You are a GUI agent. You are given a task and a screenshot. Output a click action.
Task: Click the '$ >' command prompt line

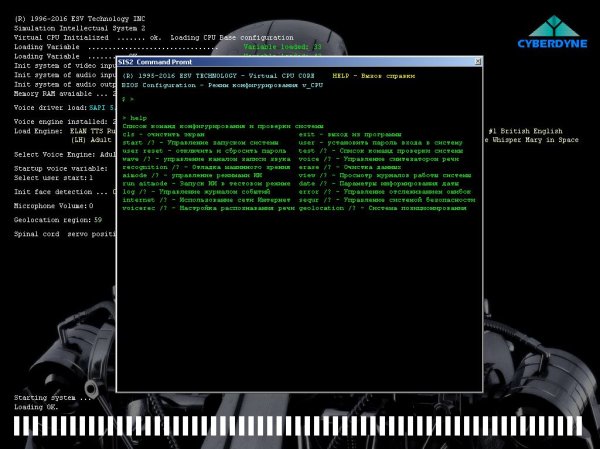tap(128, 100)
